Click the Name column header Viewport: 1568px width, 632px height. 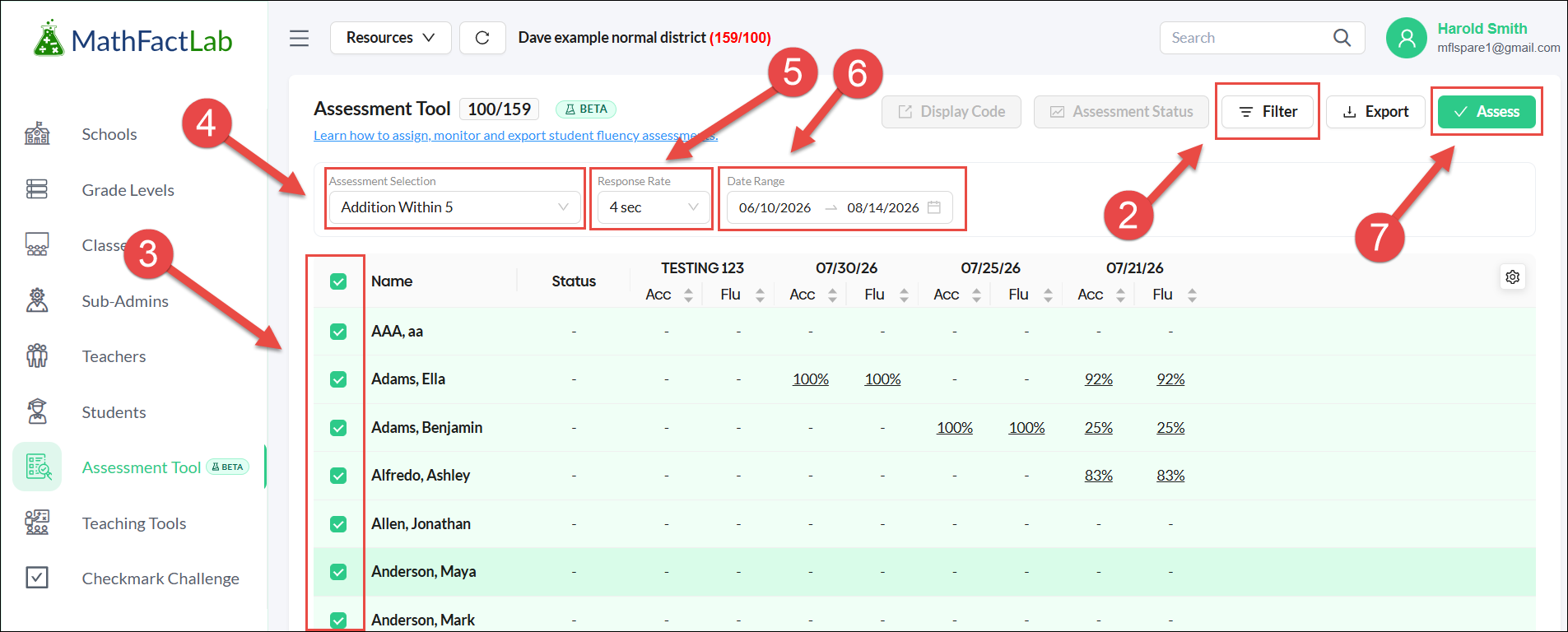[392, 281]
